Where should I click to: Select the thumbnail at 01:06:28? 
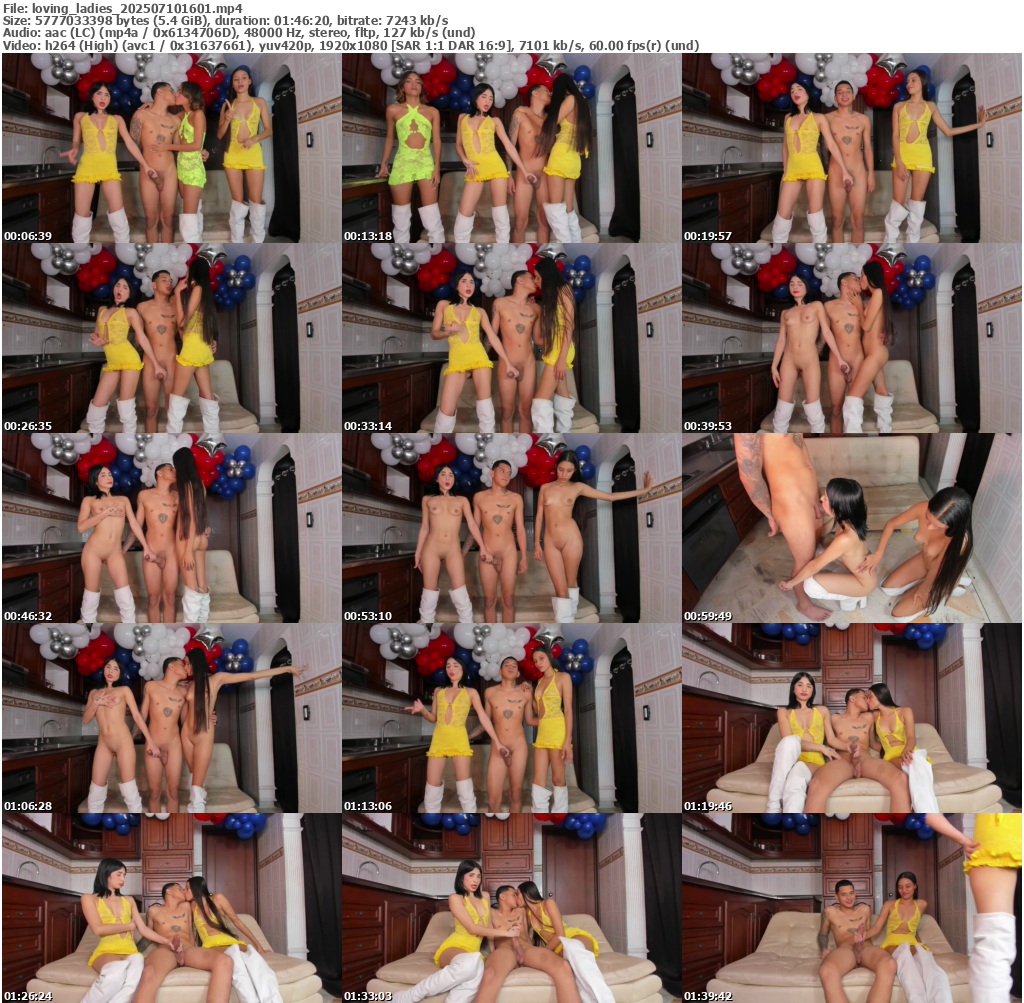pos(171,718)
